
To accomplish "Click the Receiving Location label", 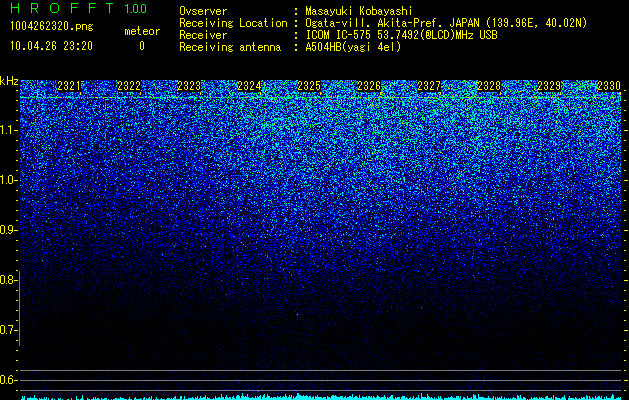I will 233,23.
